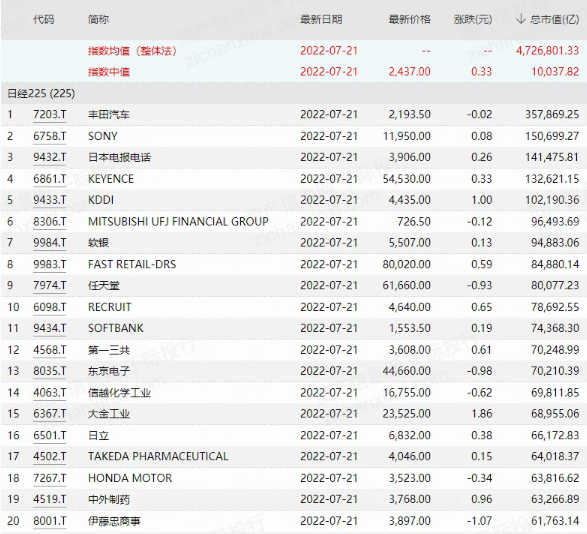This screenshot has height=534, width=587.
Task: Select MITSUBISHI UFJ FINANCIAL GROUP name
Action: (178, 221)
